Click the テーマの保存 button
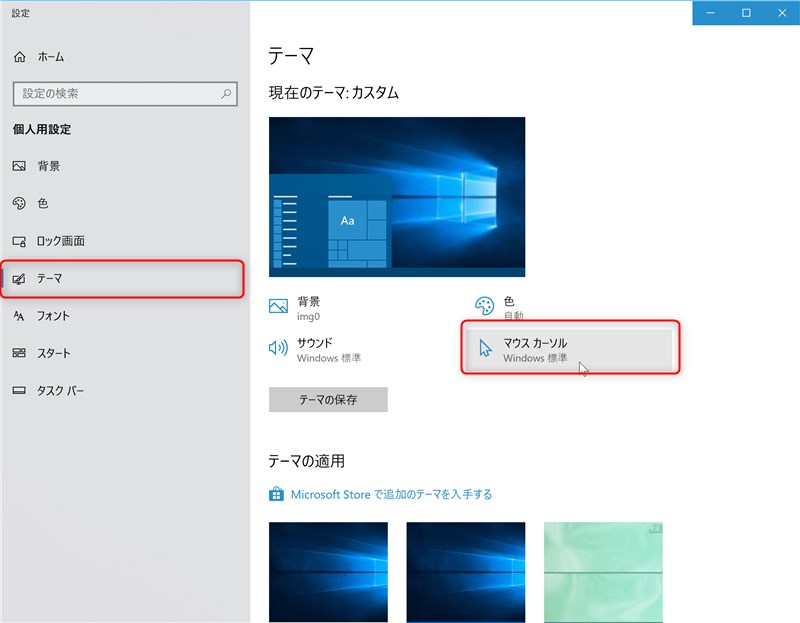800x623 pixels. (328, 400)
